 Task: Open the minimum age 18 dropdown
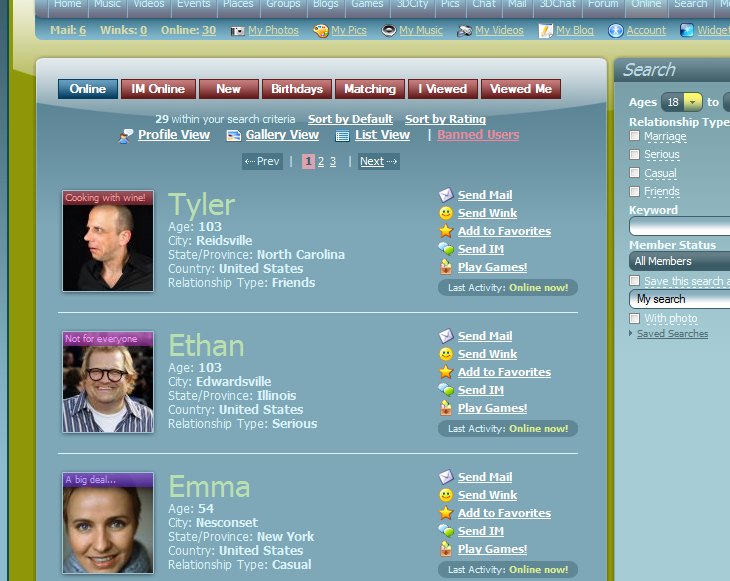(x=692, y=102)
